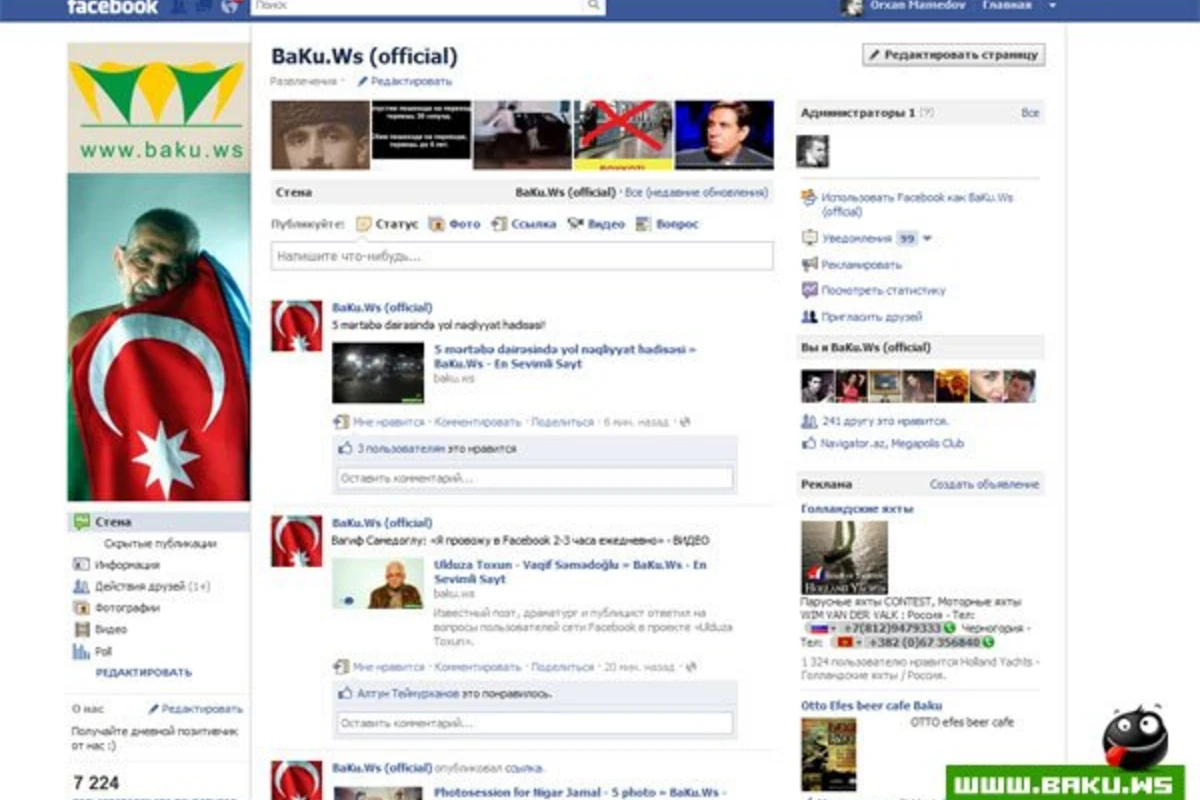
Task: Open the messages icon in top bar
Action: 206,7
